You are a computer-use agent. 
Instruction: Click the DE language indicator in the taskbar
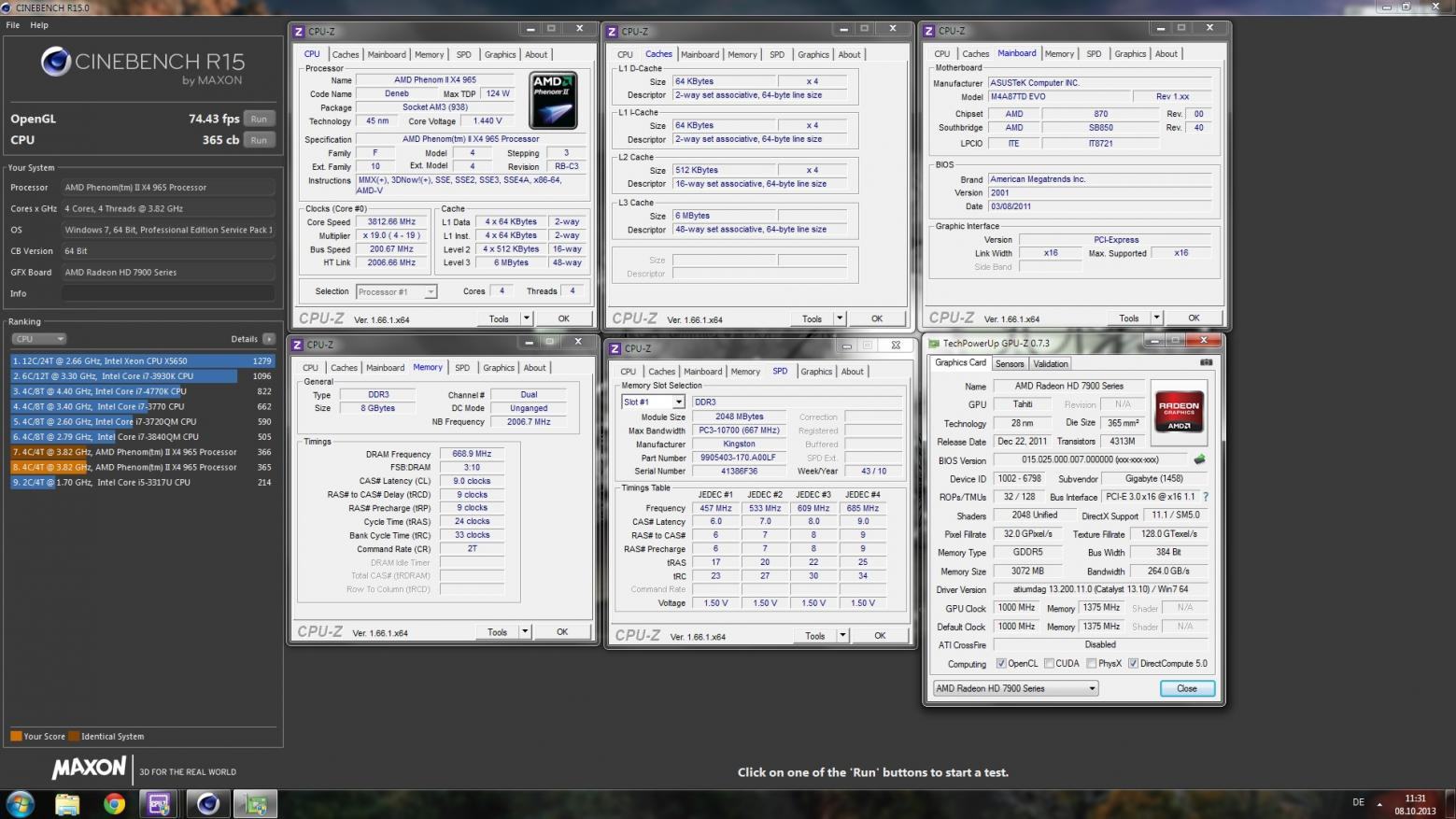(x=1358, y=802)
